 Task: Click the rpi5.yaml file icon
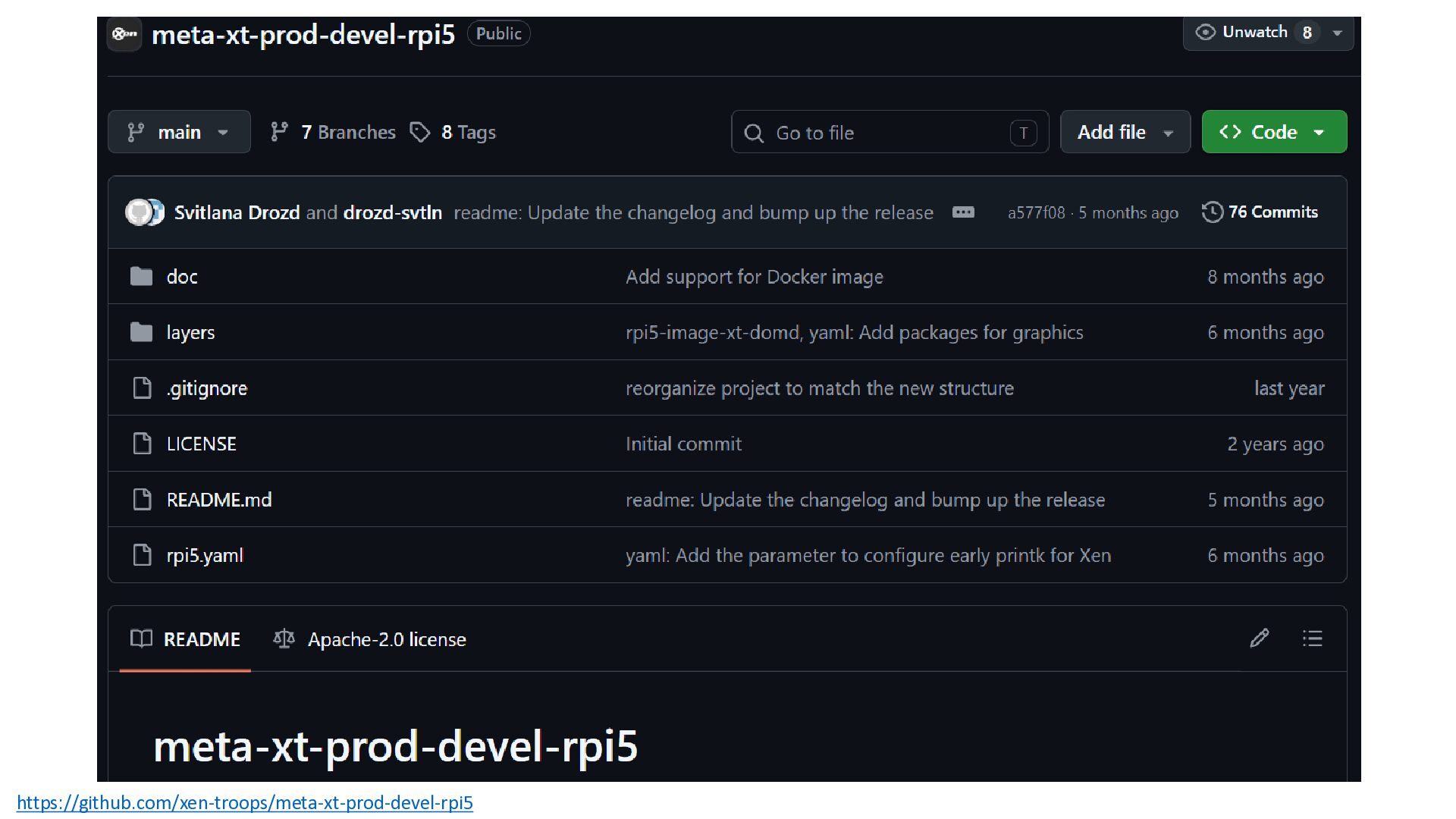pyautogui.click(x=142, y=555)
